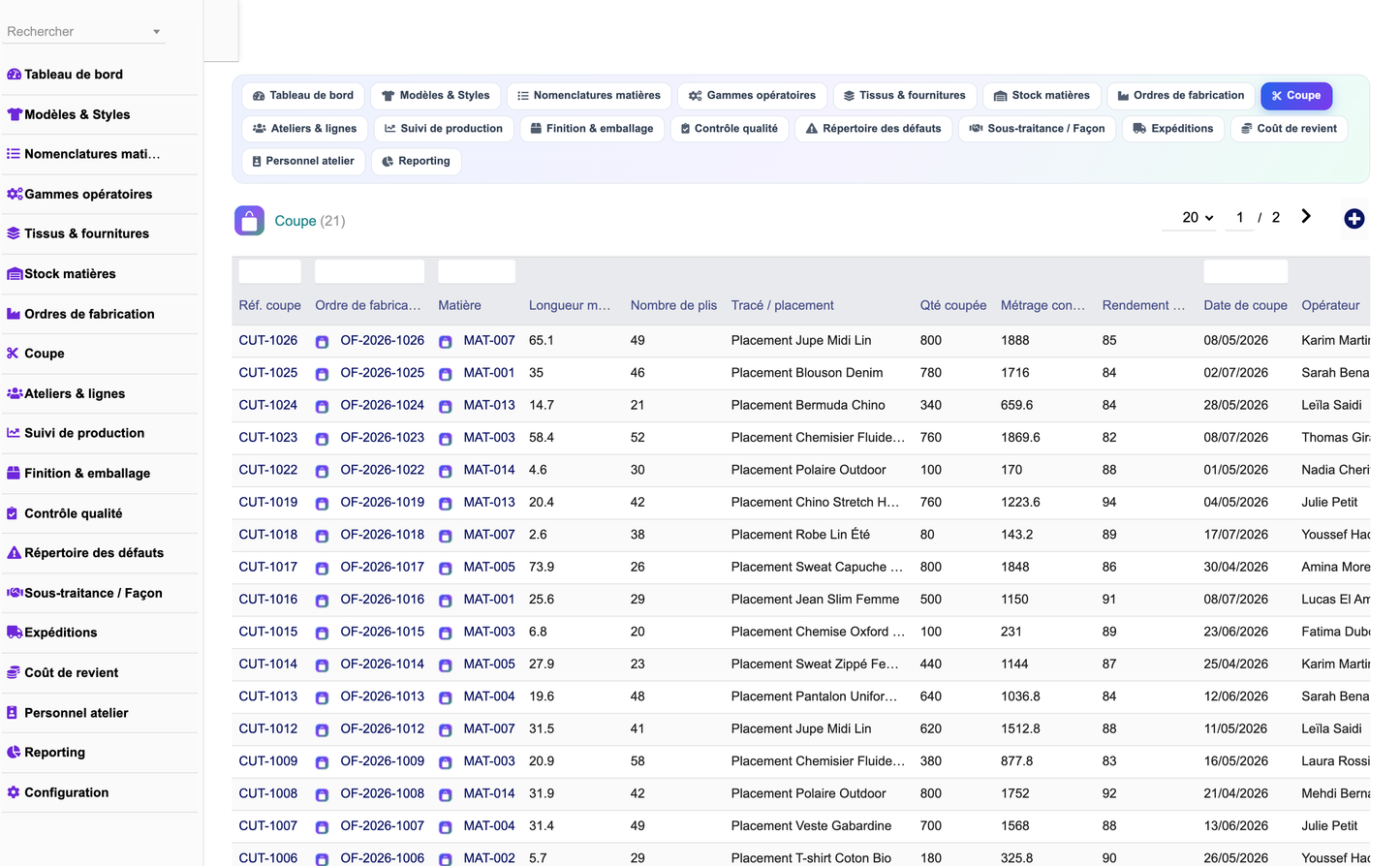Screen dimensions: 1400x866
Task: Open cut reference CUT-1019
Action: click(x=268, y=503)
